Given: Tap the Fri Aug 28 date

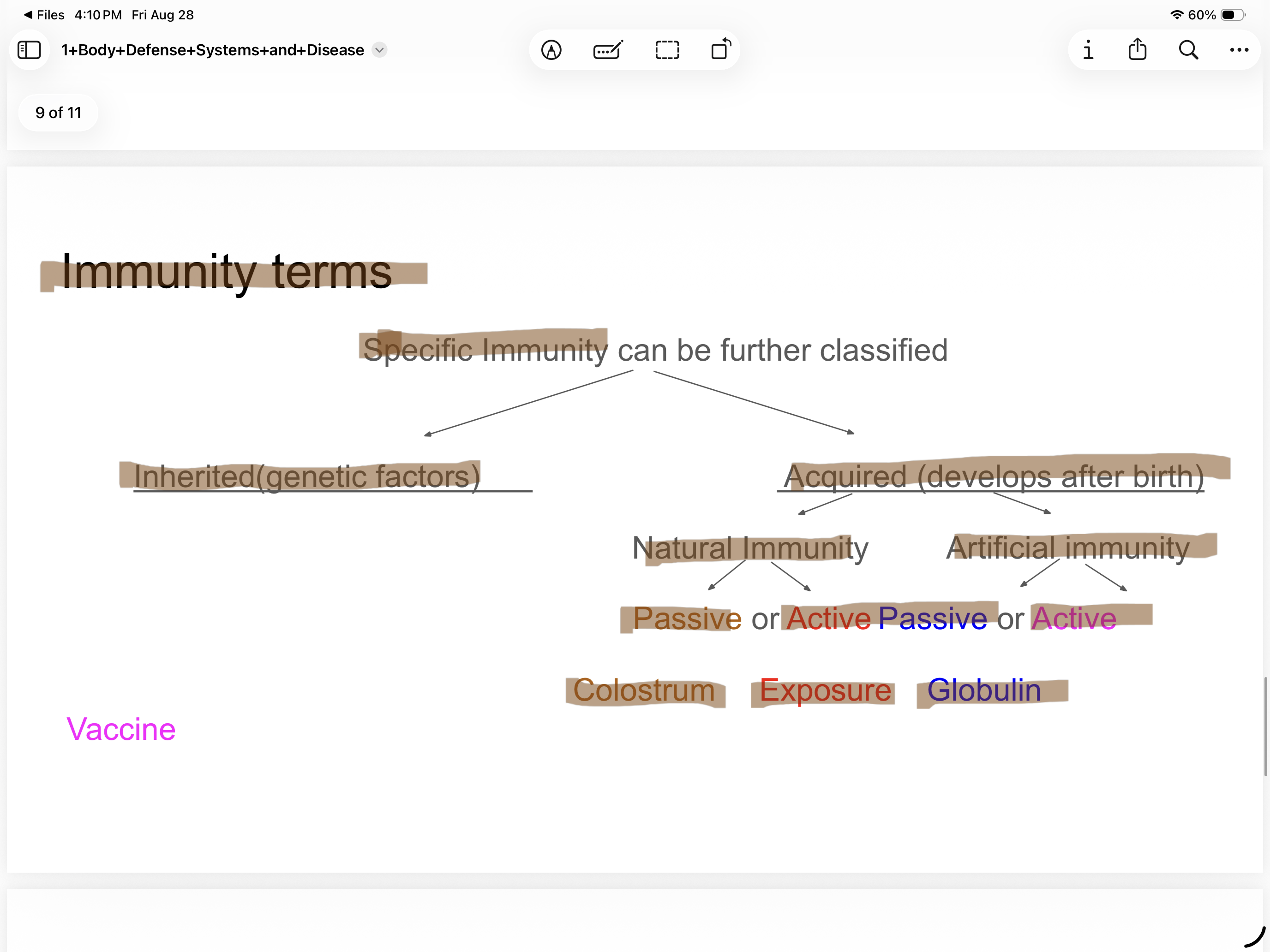Looking at the screenshot, I should [162, 15].
